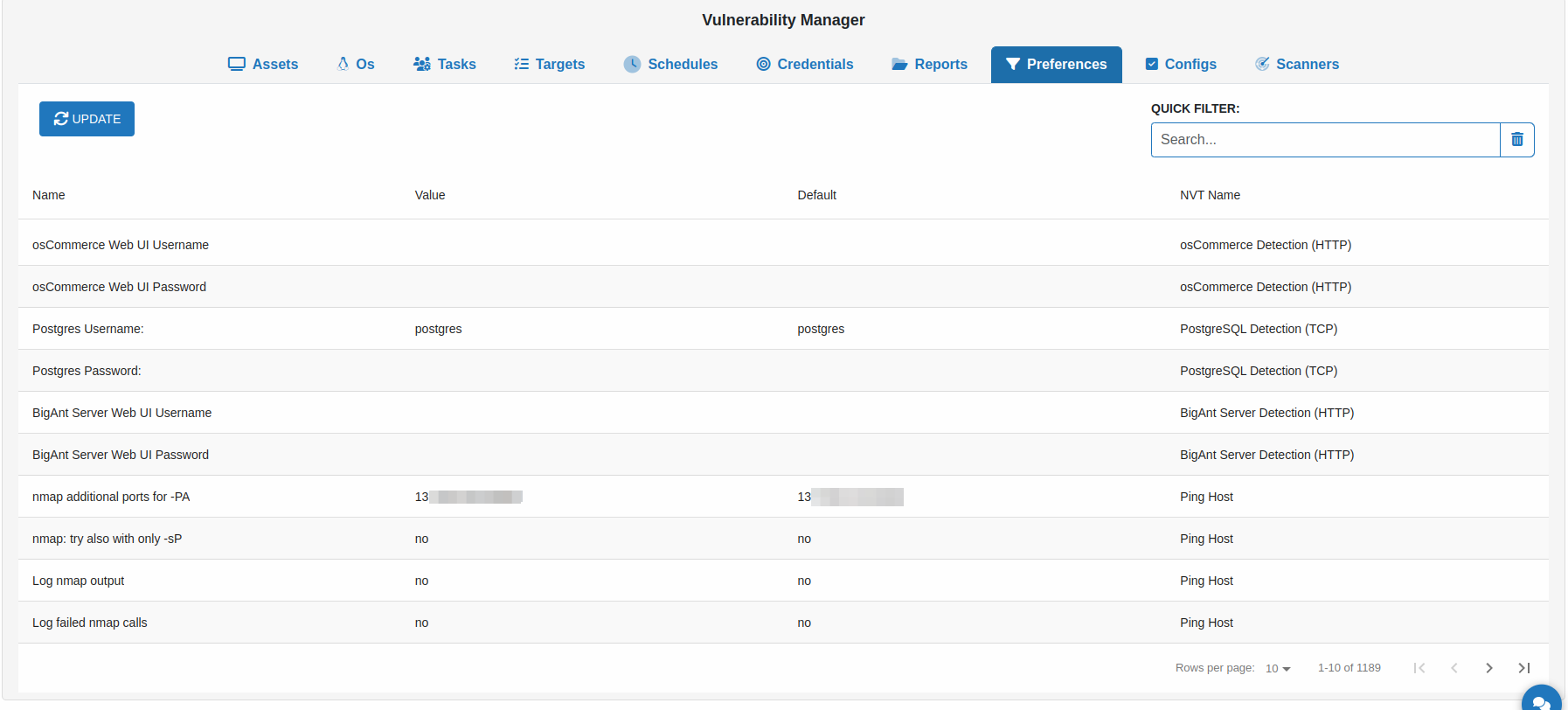Open the rows per page dropdown
The image size is (1568, 710).
[1278, 668]
